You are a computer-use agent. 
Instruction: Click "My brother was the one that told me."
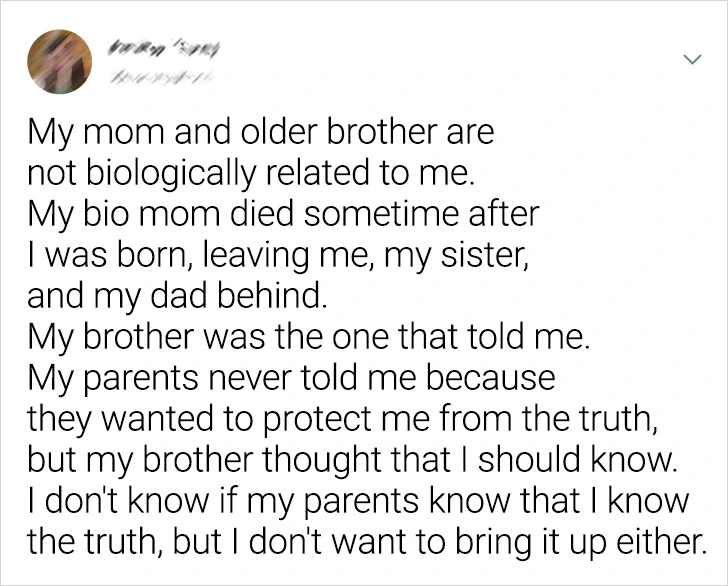coord(310,338)
